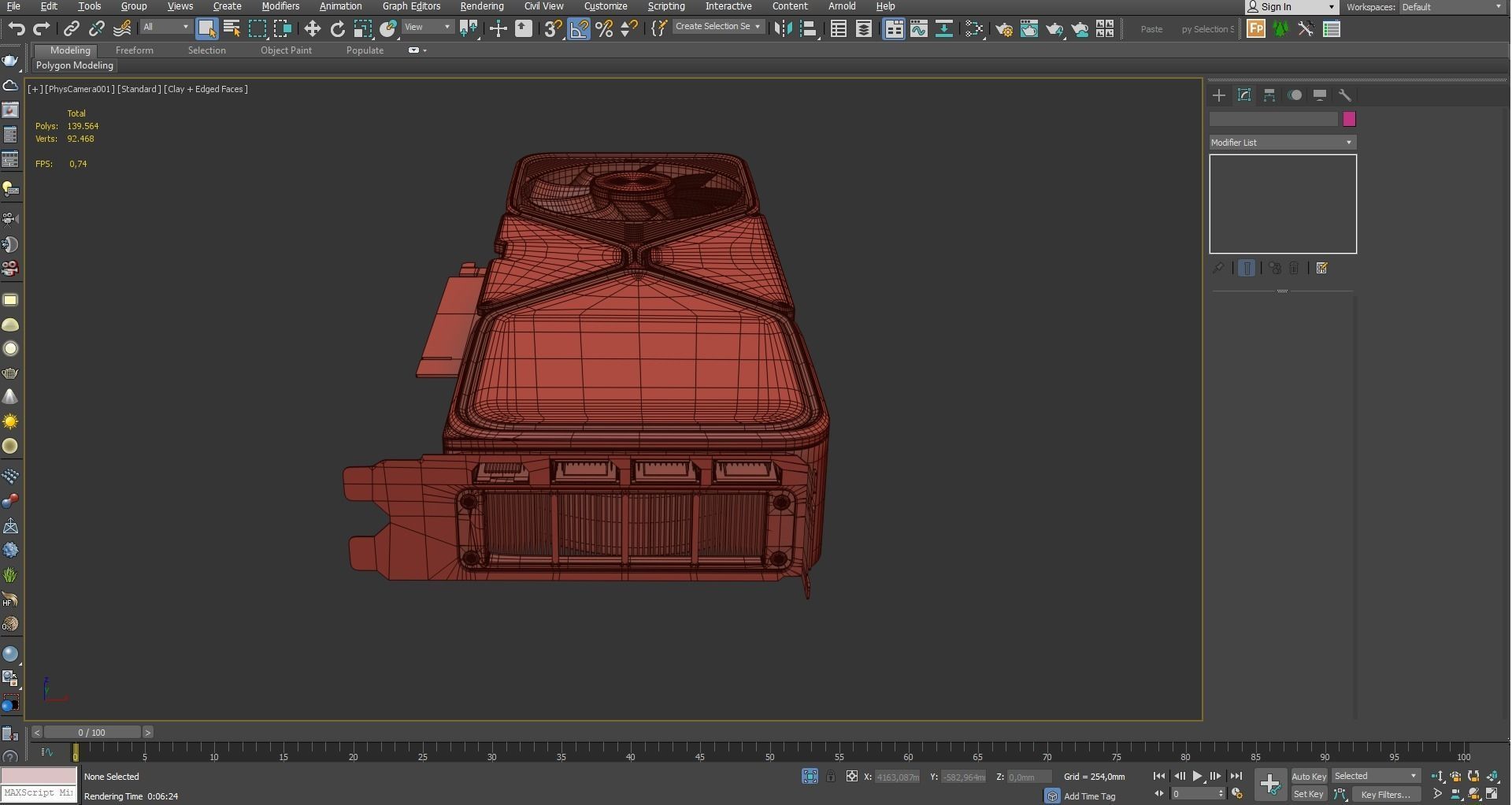
Task: Click the Mirror tool icon
Action: click(x=783, y=29)
